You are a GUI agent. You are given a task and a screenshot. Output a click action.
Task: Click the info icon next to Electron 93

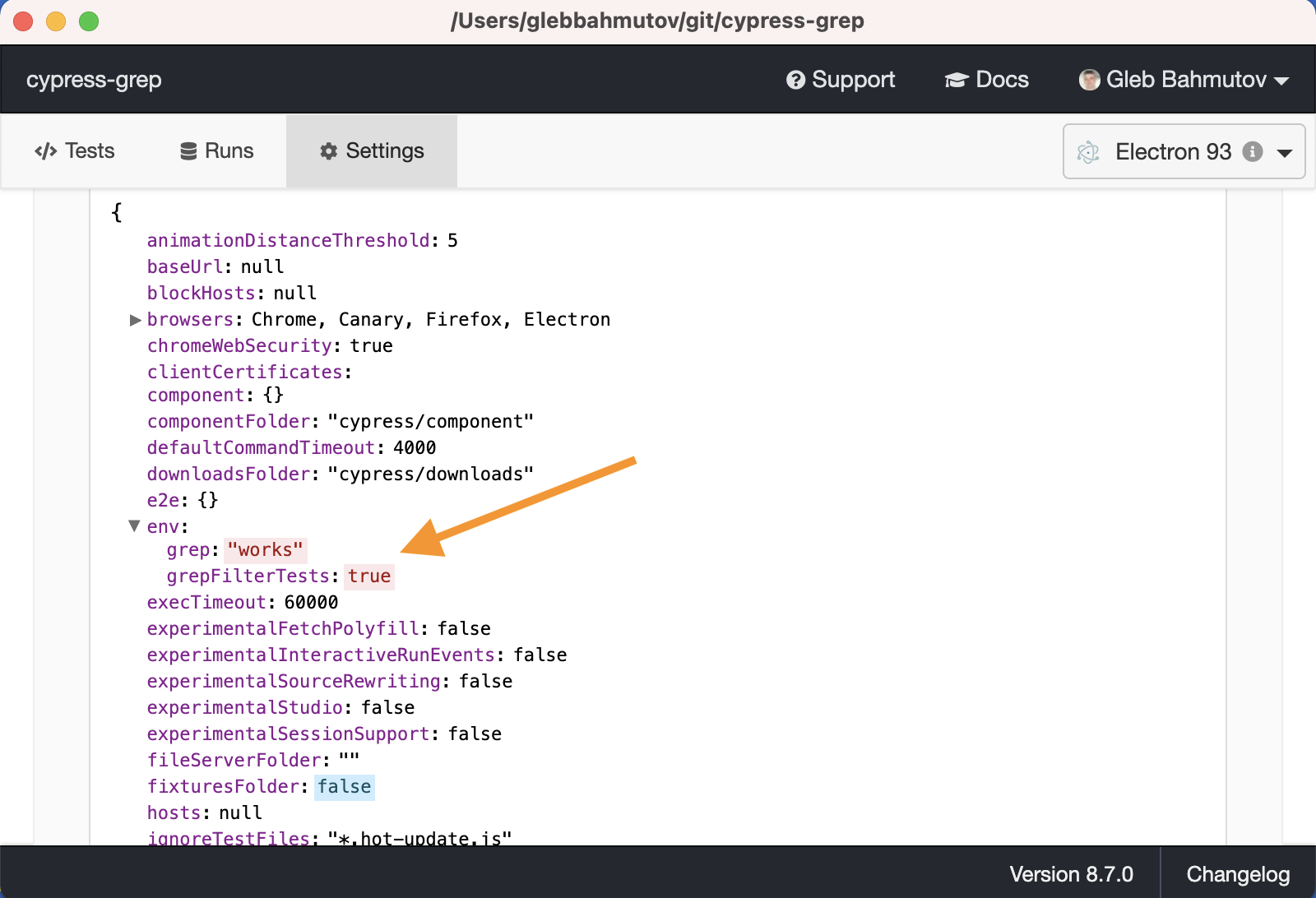click(1253, 151)
